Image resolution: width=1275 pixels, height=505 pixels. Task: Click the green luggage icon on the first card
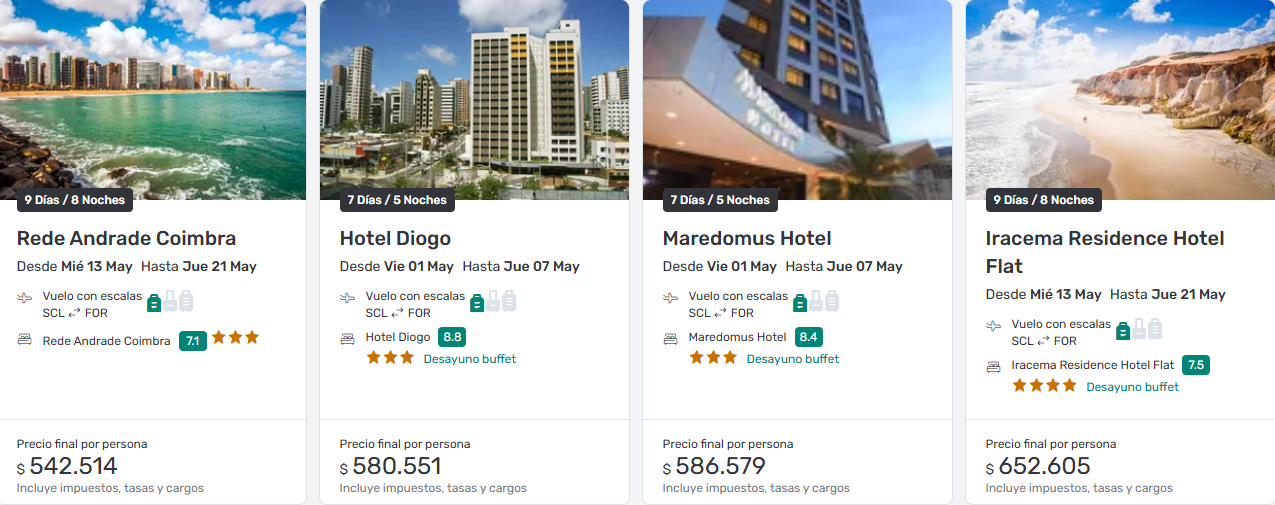coord(154,301)
